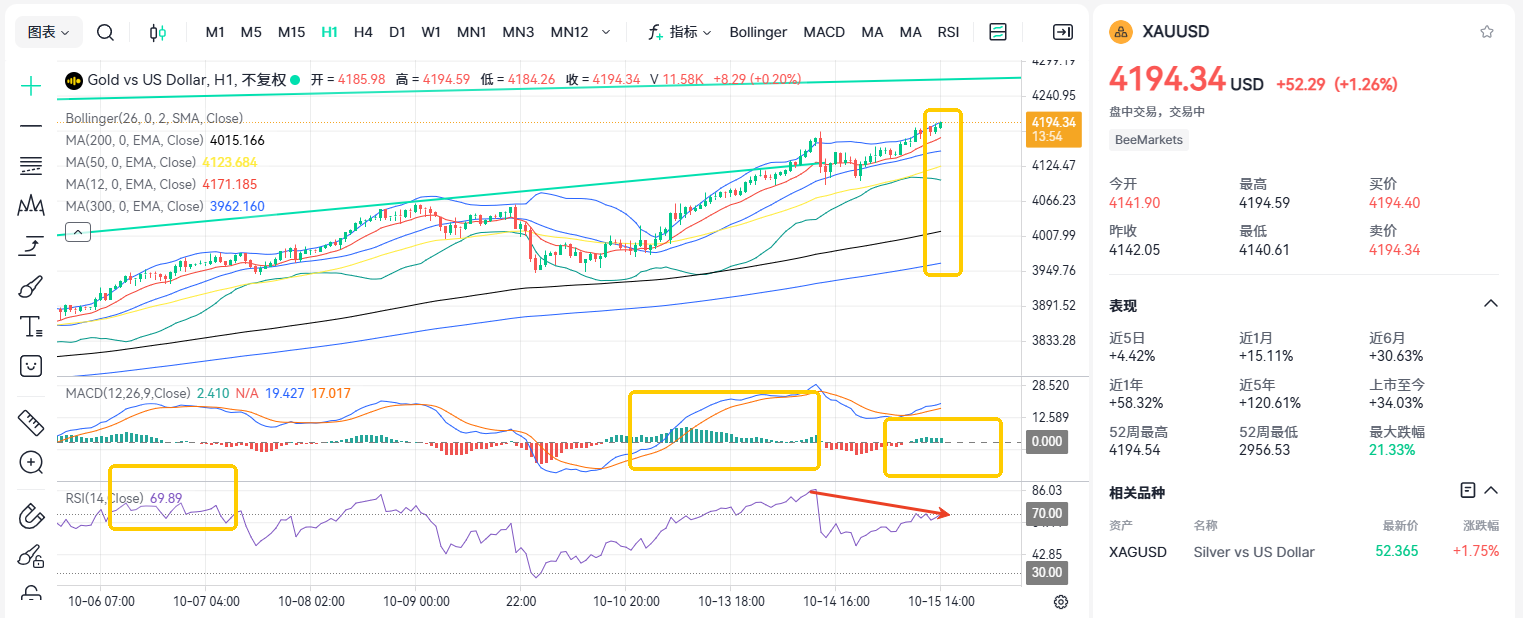Select the crosshair cursor tool
The image size is (1523, 618).
point(31,86)
